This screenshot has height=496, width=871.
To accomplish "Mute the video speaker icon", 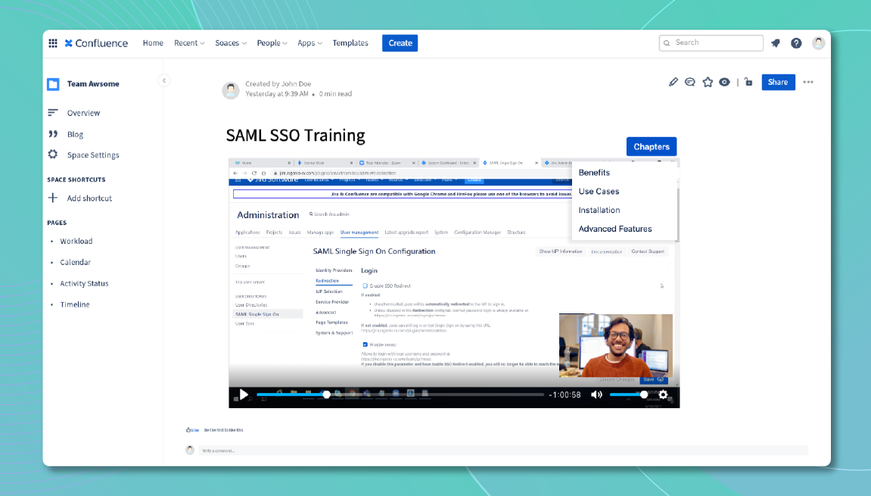I will (597, 394).
